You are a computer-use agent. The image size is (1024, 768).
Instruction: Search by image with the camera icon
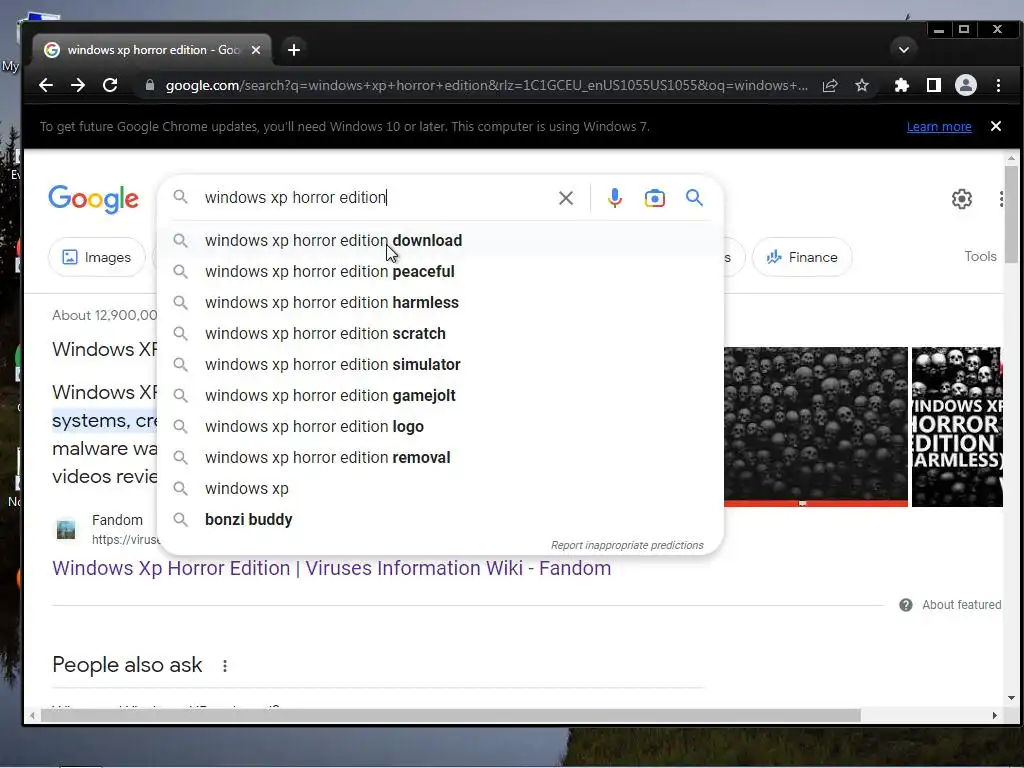[x=654, y=198]
